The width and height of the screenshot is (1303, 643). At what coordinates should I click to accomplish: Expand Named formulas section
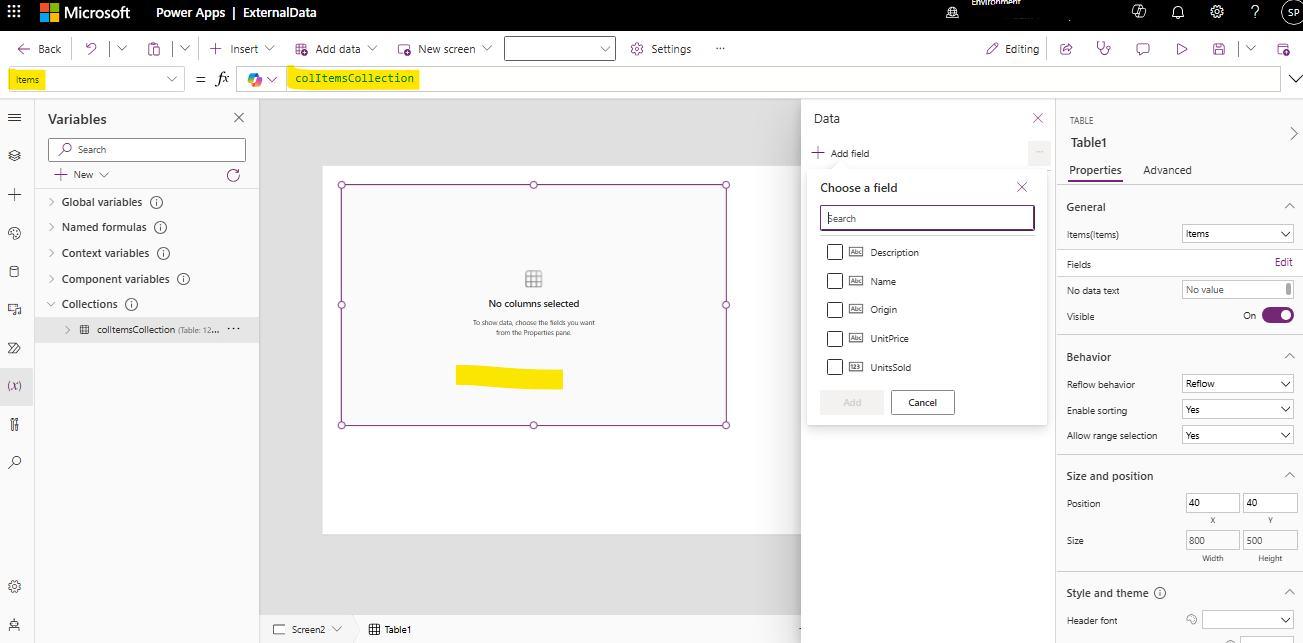pos(52,227)
